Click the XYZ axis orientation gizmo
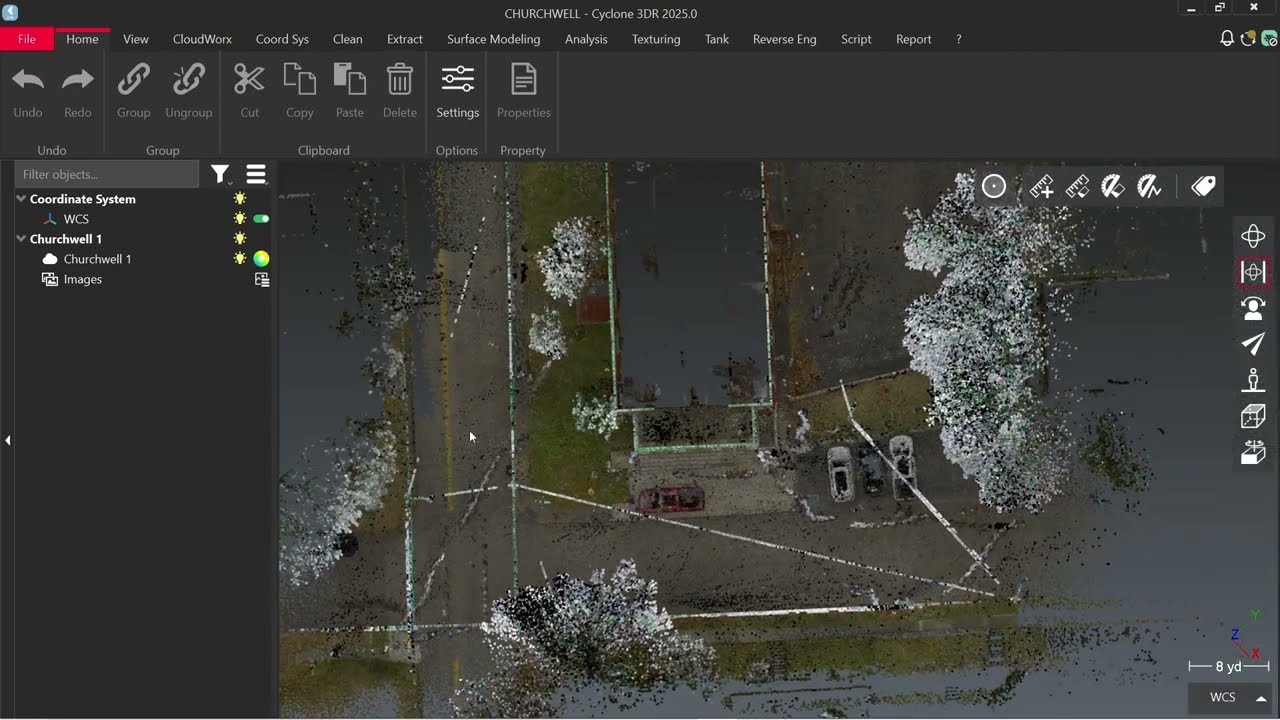The image size is (1280, 720). coord(1246,635)
